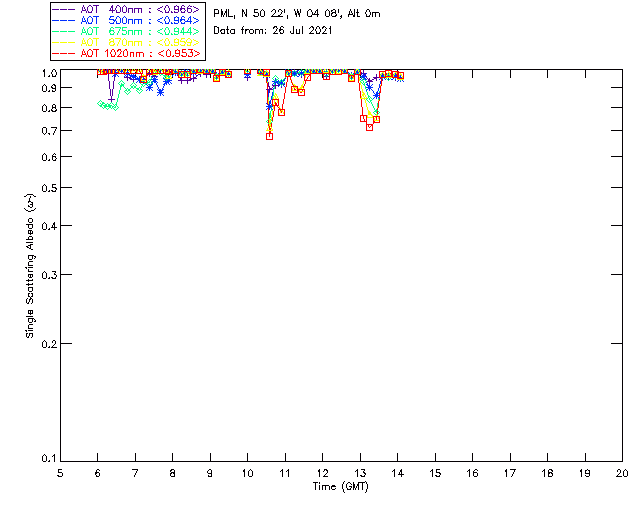
Task: Click the 5 tick label on time axis
Action: tap(61, 473)
